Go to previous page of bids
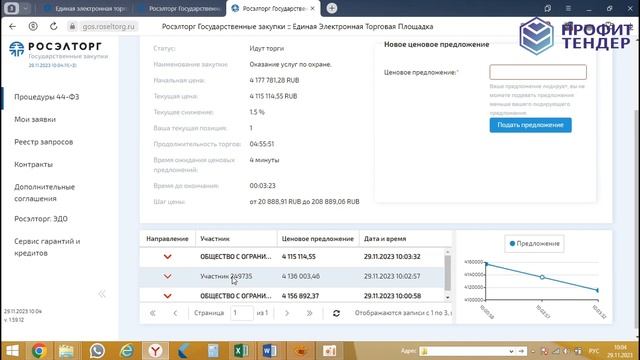The width and height of the screenshot is (640, 360). pos(175,313)
